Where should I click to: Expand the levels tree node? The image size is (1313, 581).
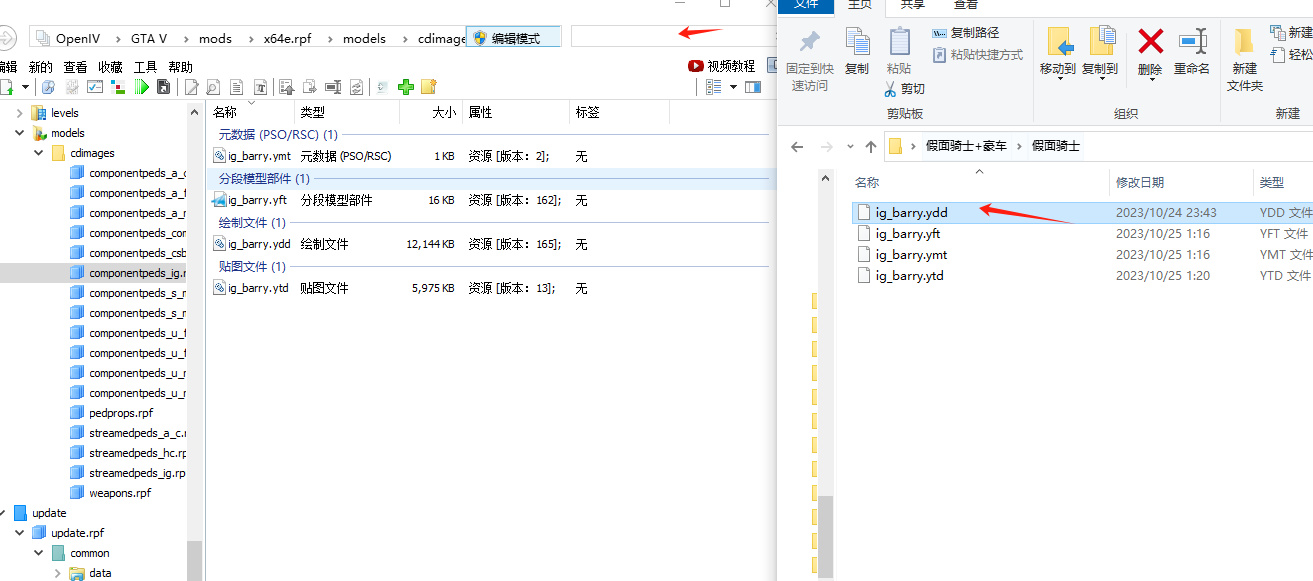click(20, 113)
